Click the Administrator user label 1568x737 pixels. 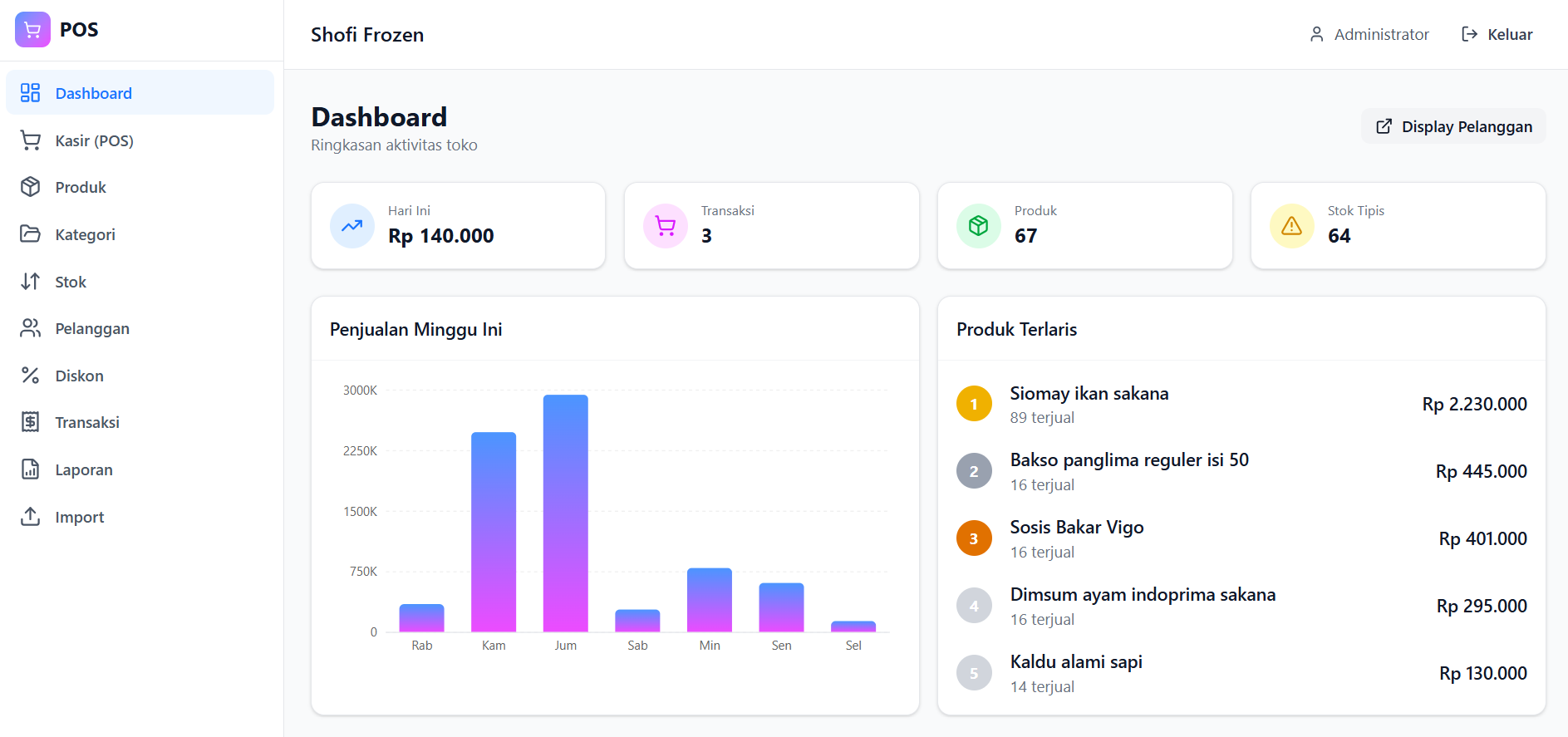tap(1369, 34)
